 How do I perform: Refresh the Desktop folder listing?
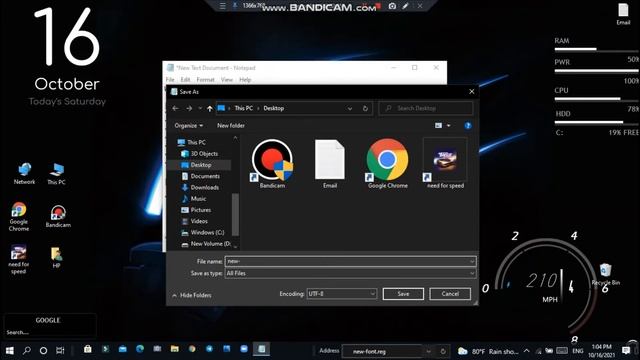[365, 109]
